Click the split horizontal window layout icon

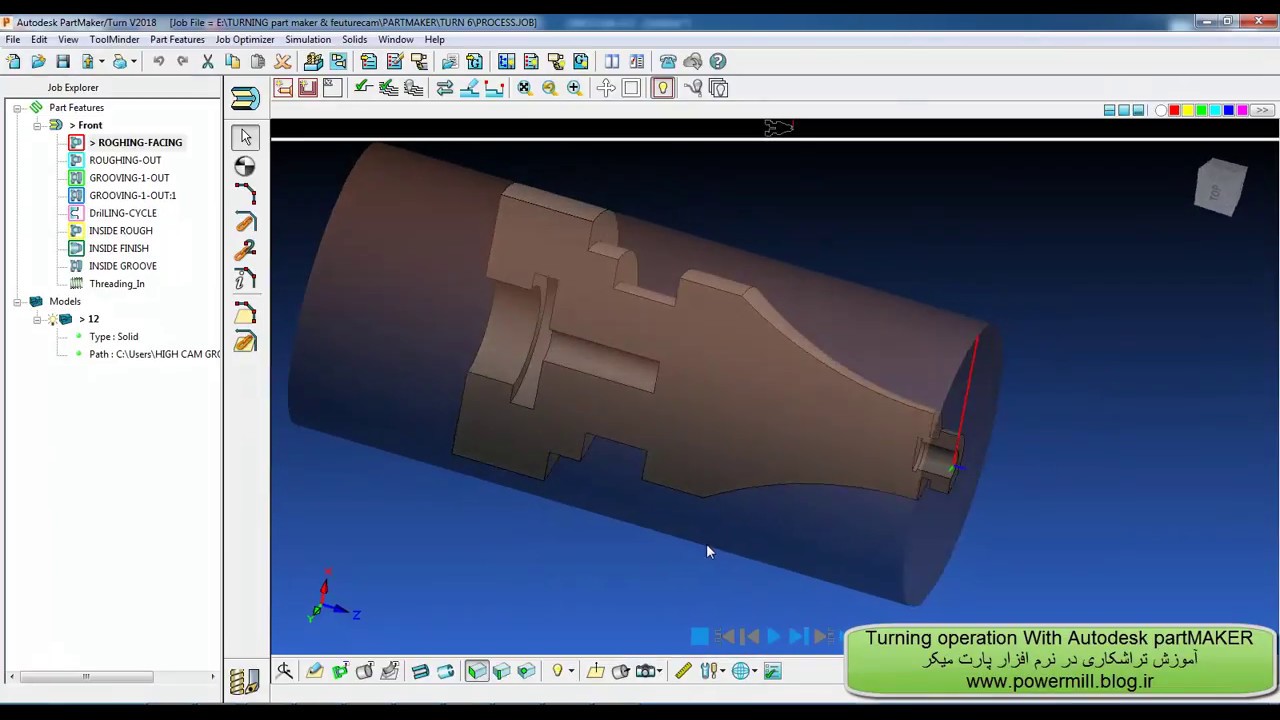pyautogui.click(x=1110, y=110)
